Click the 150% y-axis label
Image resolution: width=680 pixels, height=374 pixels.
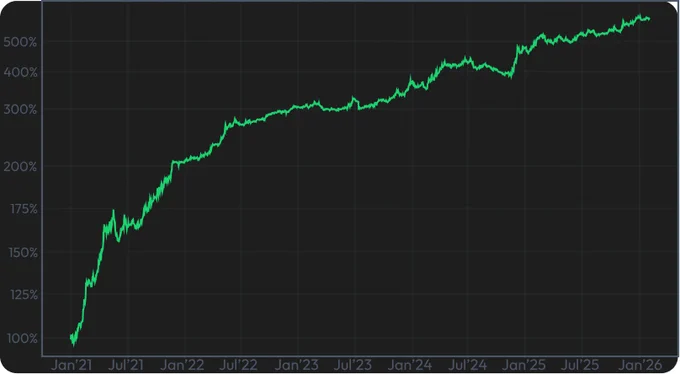(x=23, y=253)
